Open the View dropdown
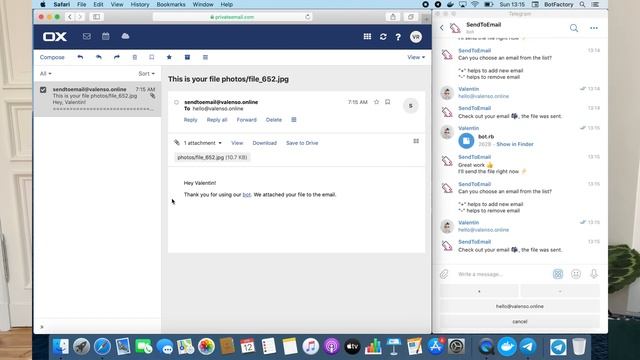Screen dimensions: 640x360 click(x=416, y=57)
